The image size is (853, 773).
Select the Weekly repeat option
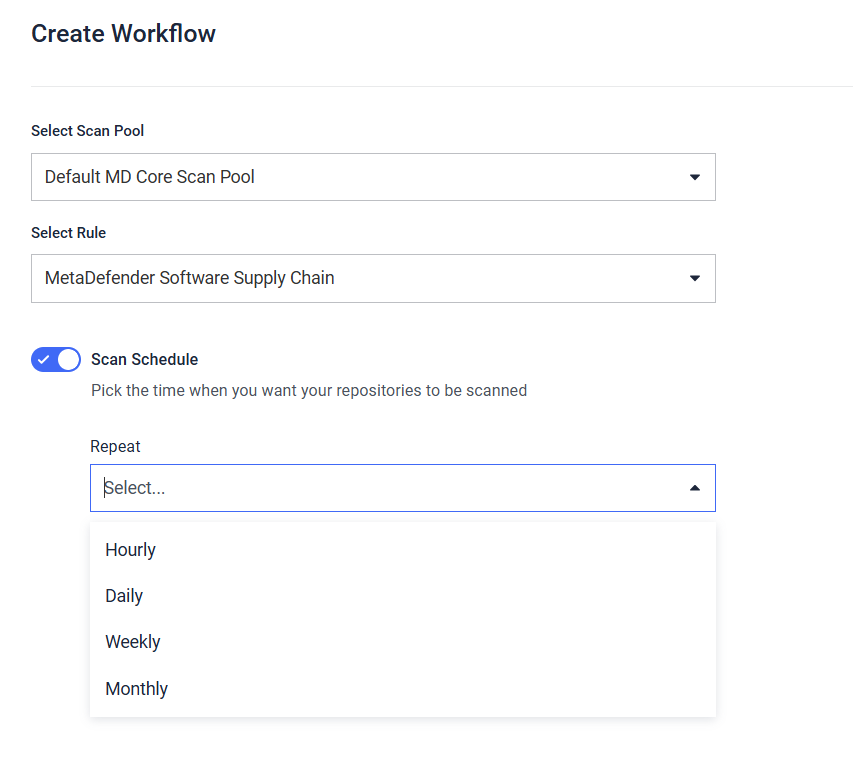tap(403, 642)
